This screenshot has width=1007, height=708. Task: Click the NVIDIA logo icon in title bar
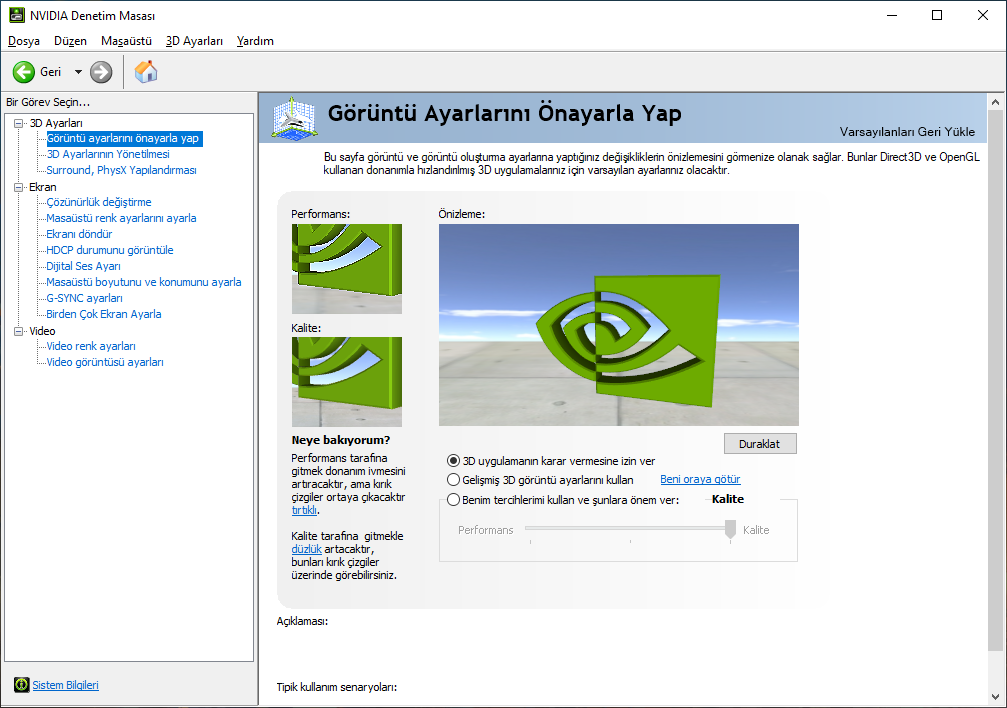(x=17, y=15)
